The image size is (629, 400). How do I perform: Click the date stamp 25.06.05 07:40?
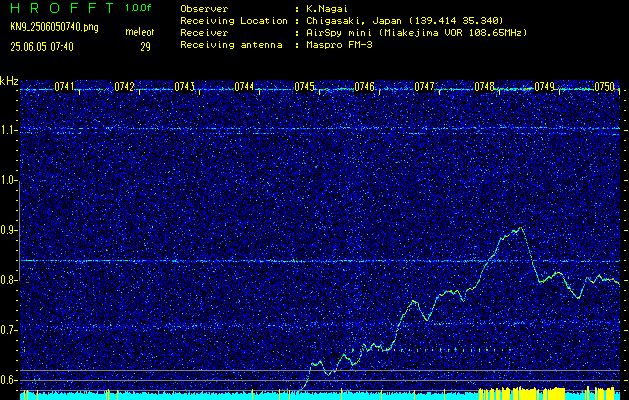[x=42, y=47]
